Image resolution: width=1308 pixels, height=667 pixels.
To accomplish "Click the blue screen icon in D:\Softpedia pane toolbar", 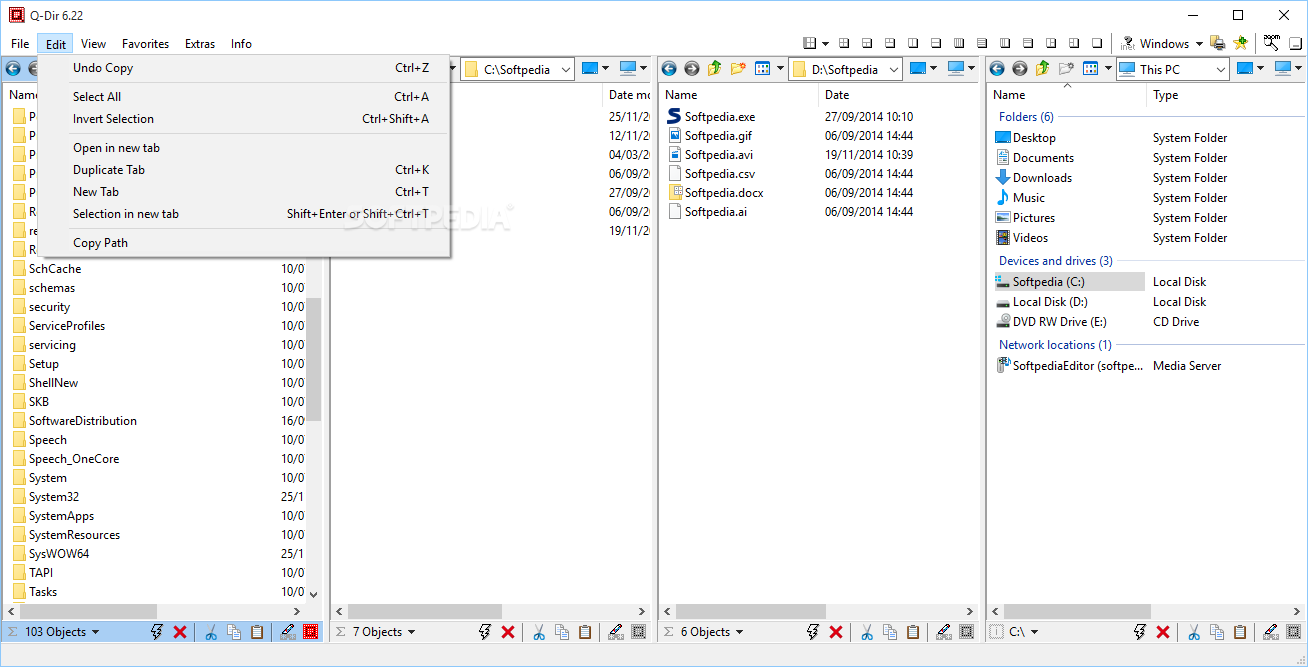I will point(917,68).
